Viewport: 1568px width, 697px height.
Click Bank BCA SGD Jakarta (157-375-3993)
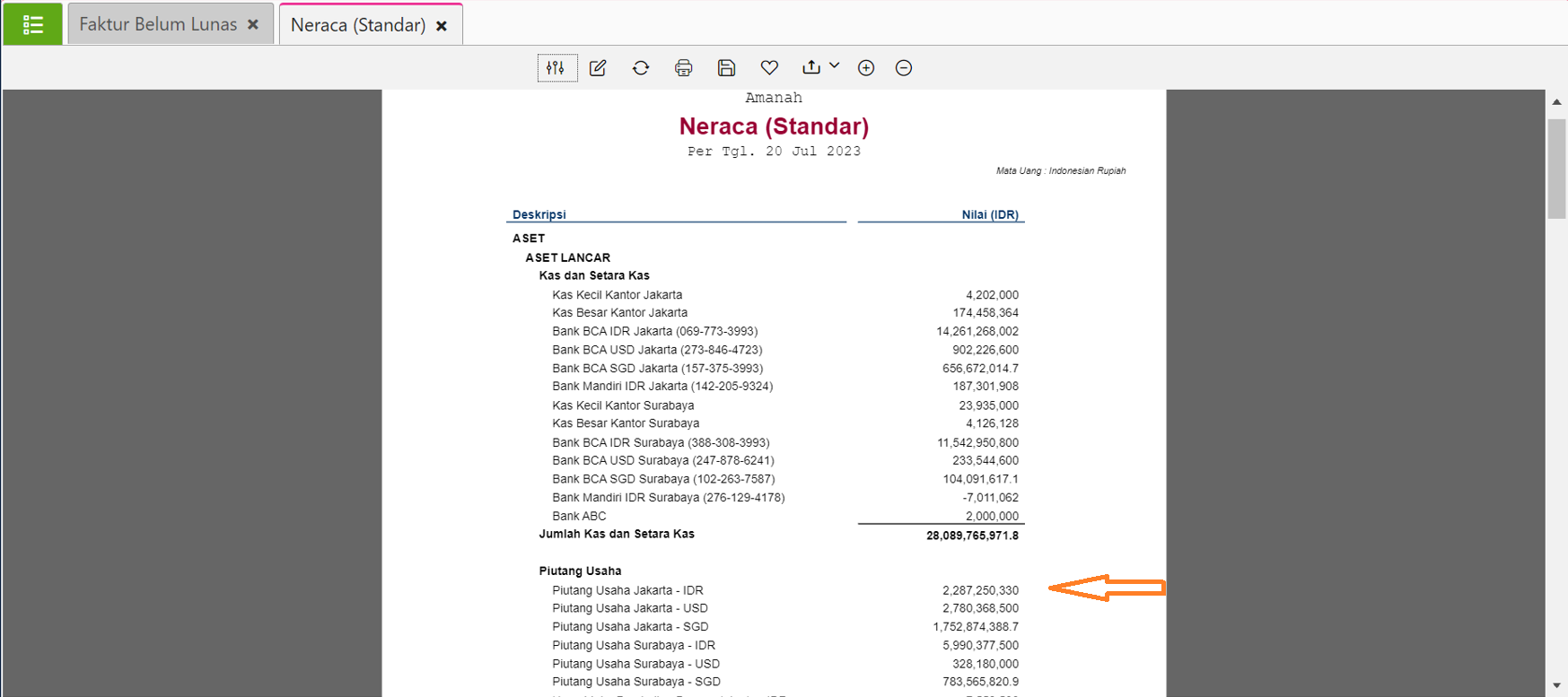658,369
